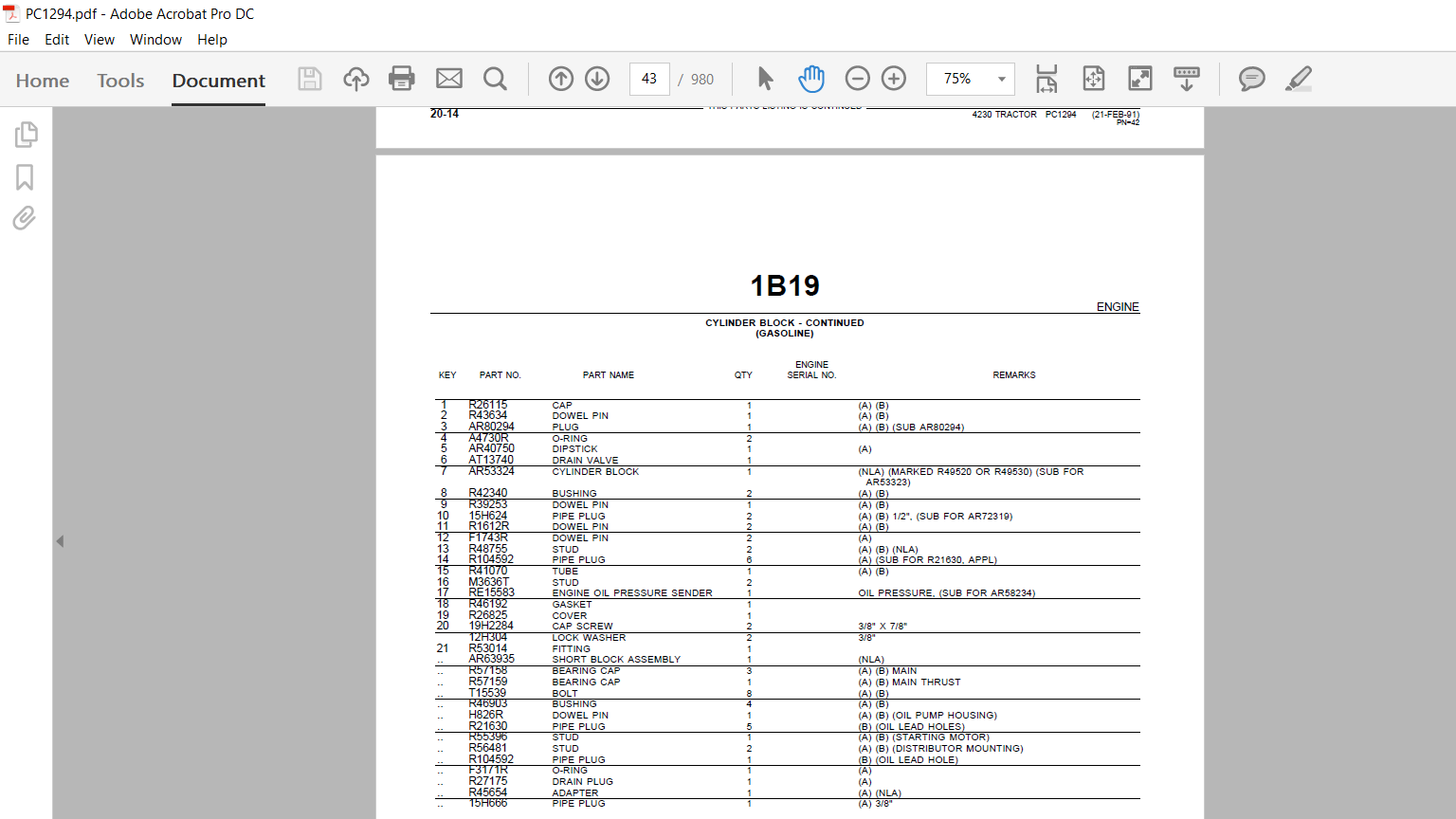1456x819 pixels.
Task: Click the PART NO. column header
Action: click(500, 375)
